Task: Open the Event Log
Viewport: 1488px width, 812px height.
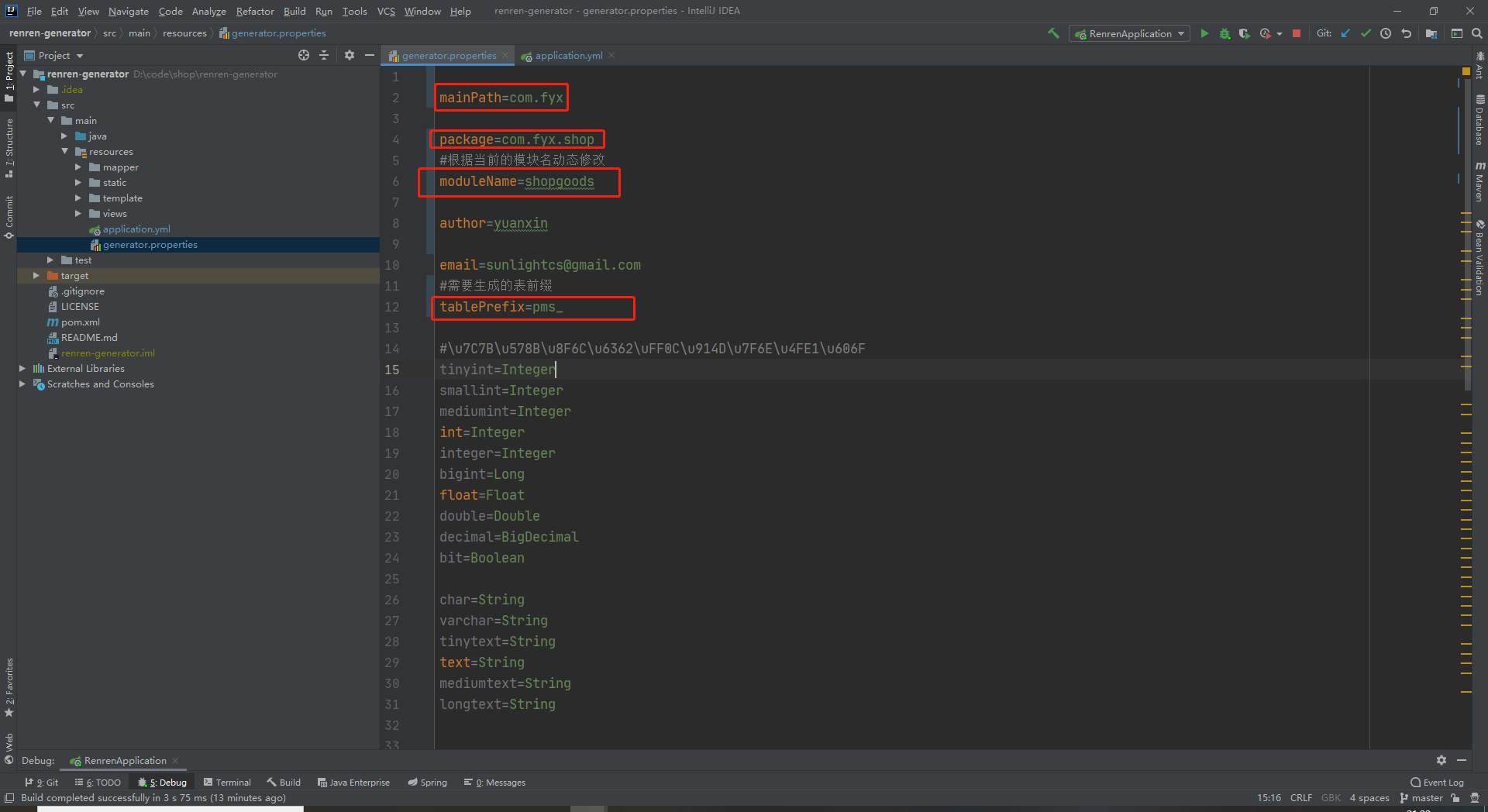Action: tap(1438, 783)
